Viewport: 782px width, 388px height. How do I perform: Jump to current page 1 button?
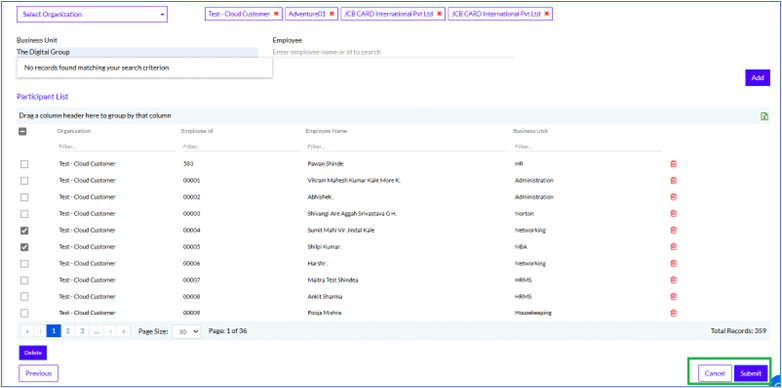tap(53, 331)
